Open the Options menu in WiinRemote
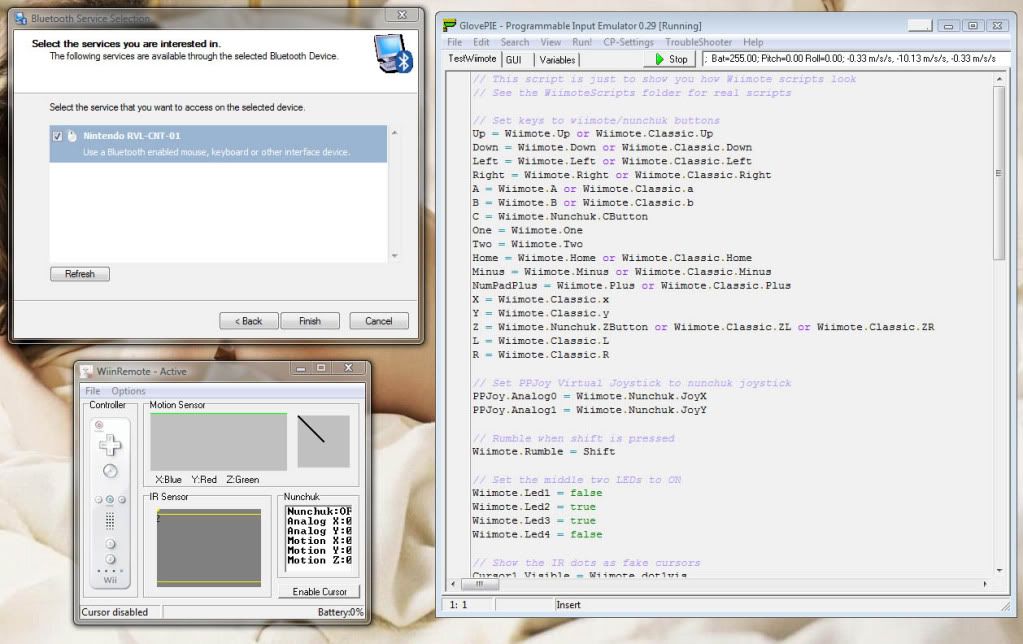Screen dimensions: 1023x644 pyautogui.click(x=129, y=391)
